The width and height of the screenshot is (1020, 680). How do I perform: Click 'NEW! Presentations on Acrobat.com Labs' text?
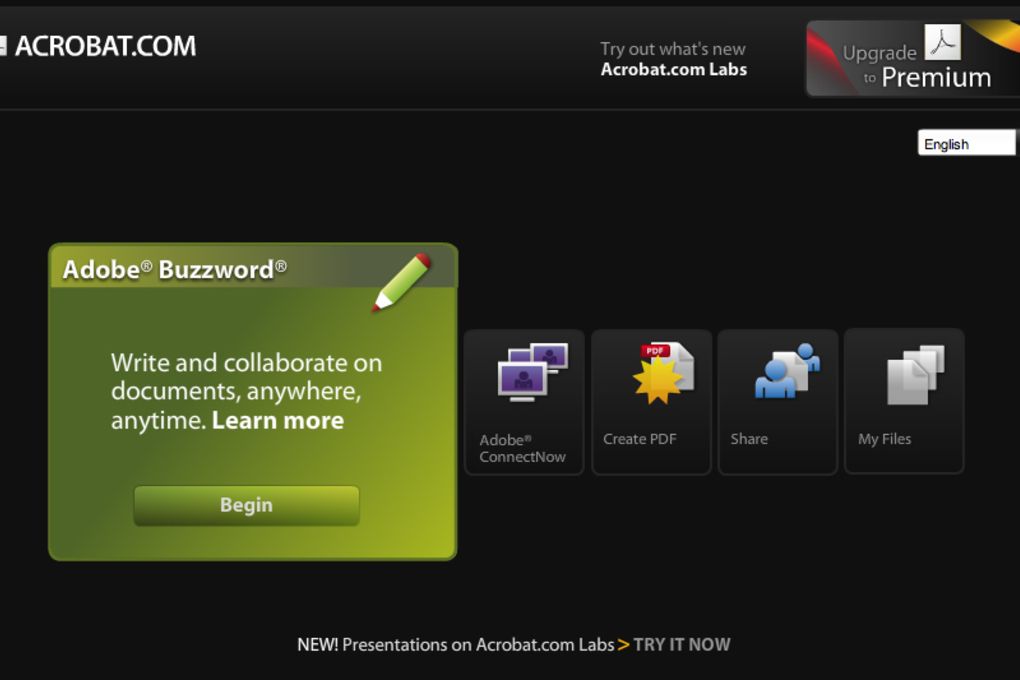click(455, 645)
